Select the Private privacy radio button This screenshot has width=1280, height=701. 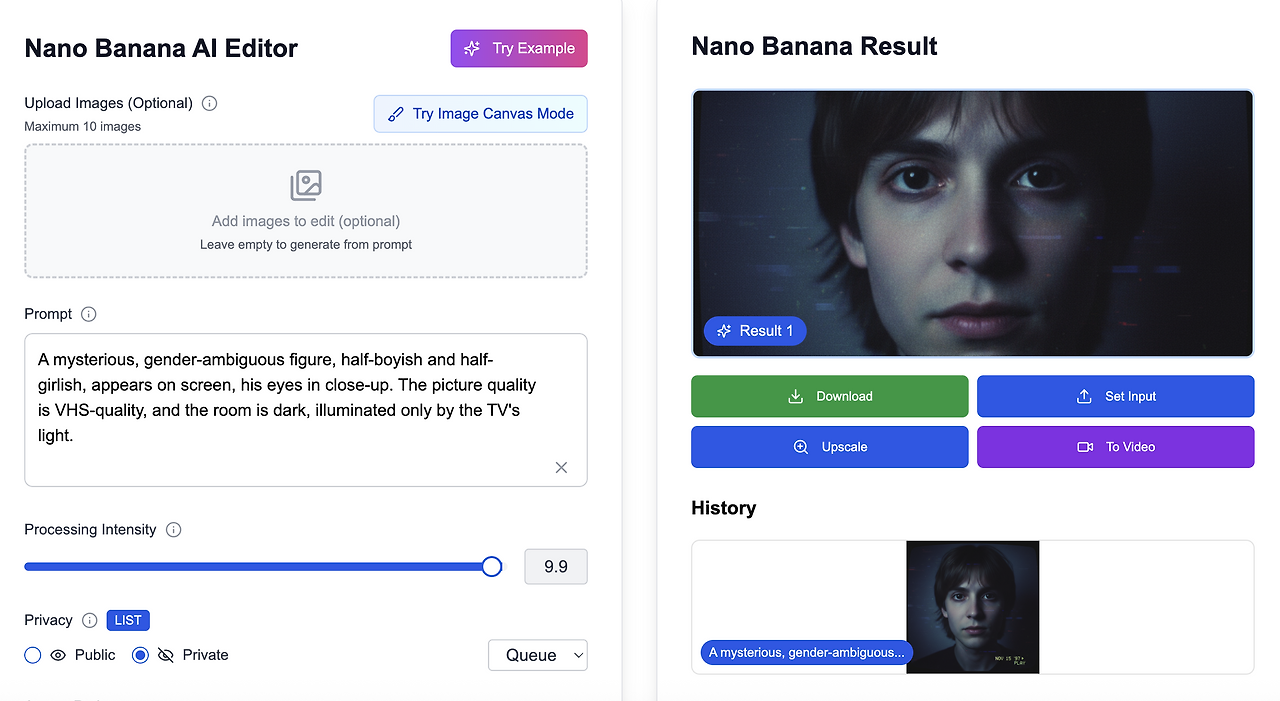(140, 655)
